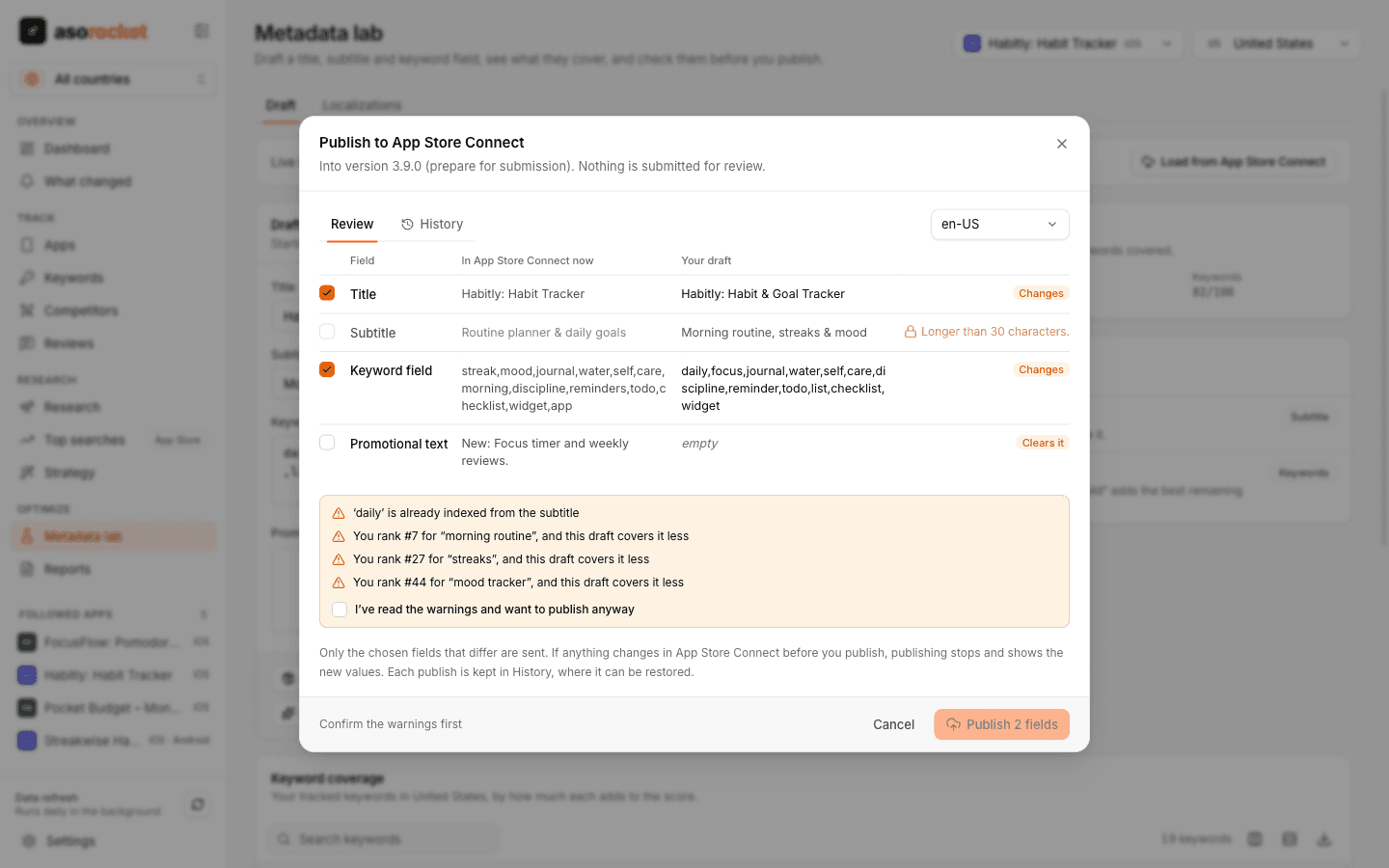The image size is (1389, 868).
Task: Click the Changes badge in Keyword field row
Action: pos(1041,369)
